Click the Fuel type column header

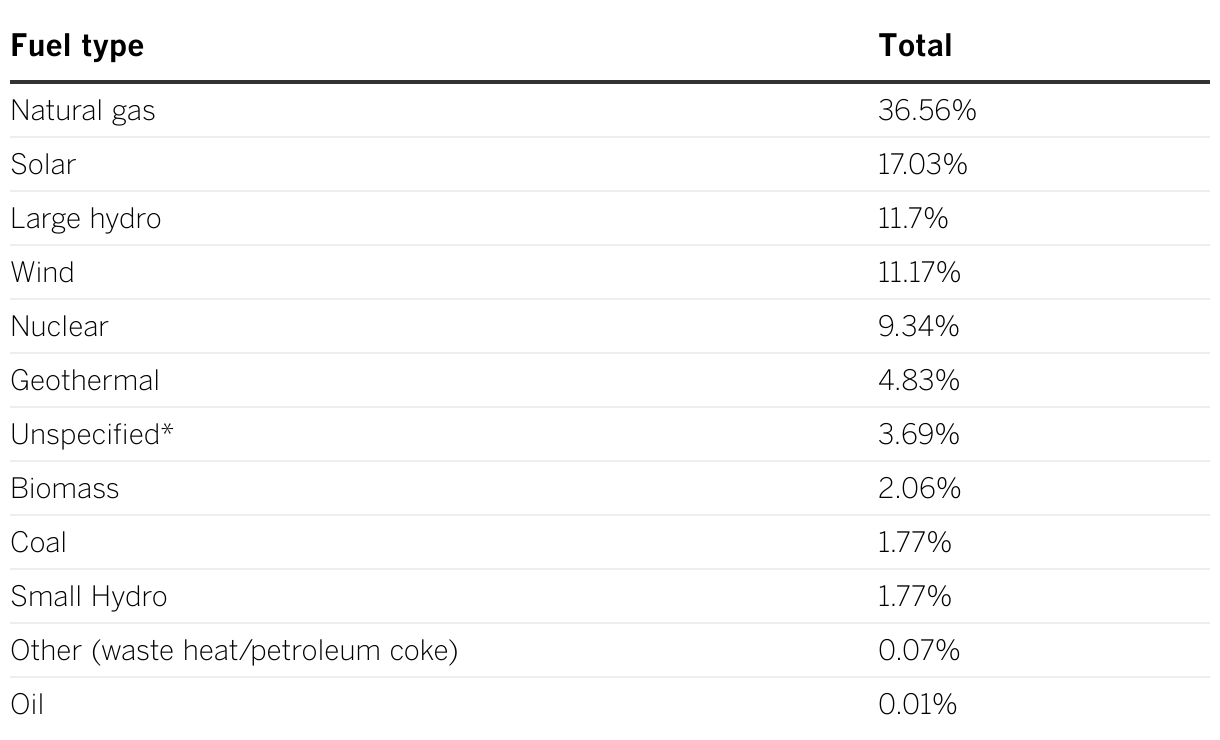click(x=77, y=46)
